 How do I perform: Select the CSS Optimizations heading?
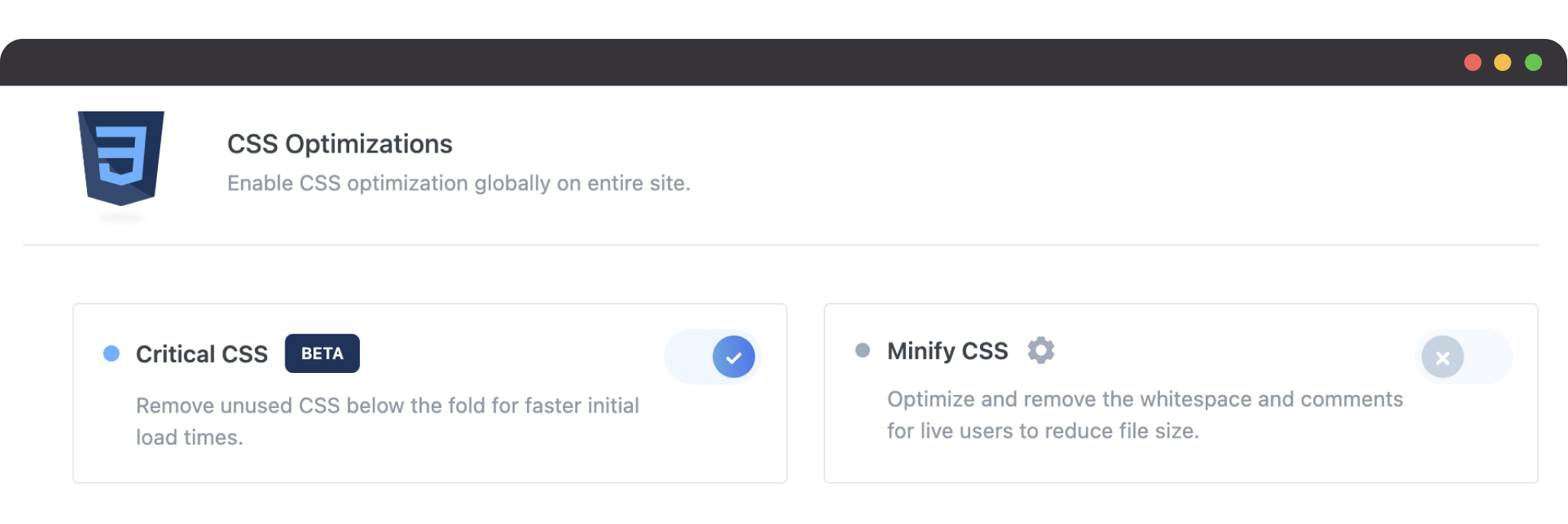point(340,144)
